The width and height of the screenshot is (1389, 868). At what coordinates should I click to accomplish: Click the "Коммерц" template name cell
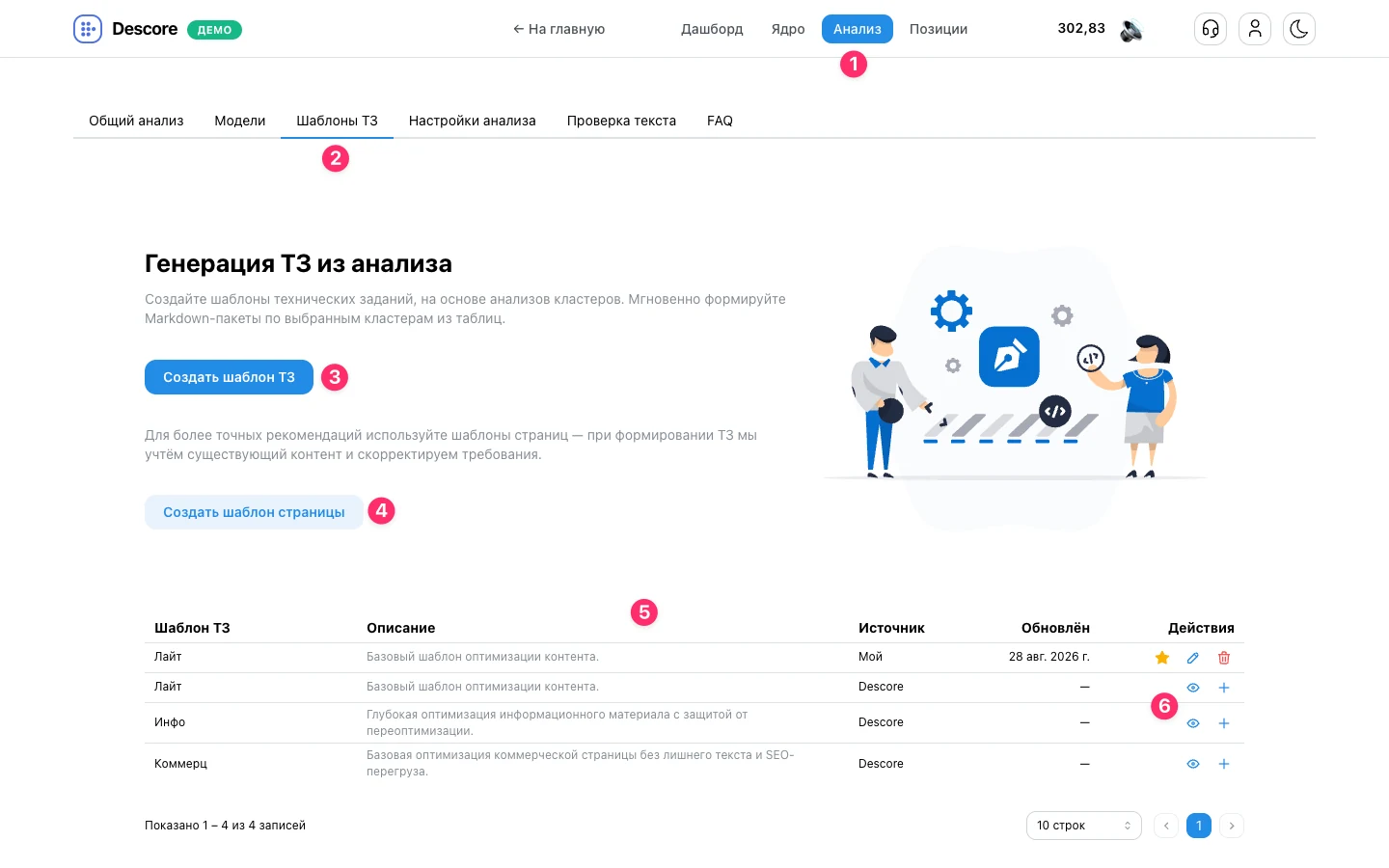point(180,764)
